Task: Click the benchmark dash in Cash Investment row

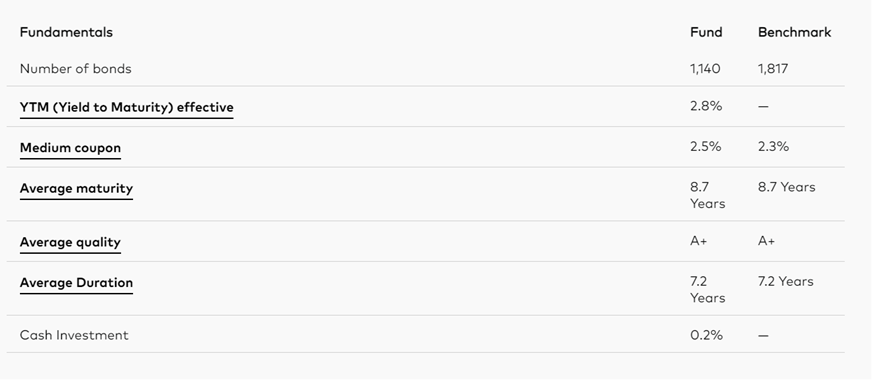Action: (x=763, y=336)
